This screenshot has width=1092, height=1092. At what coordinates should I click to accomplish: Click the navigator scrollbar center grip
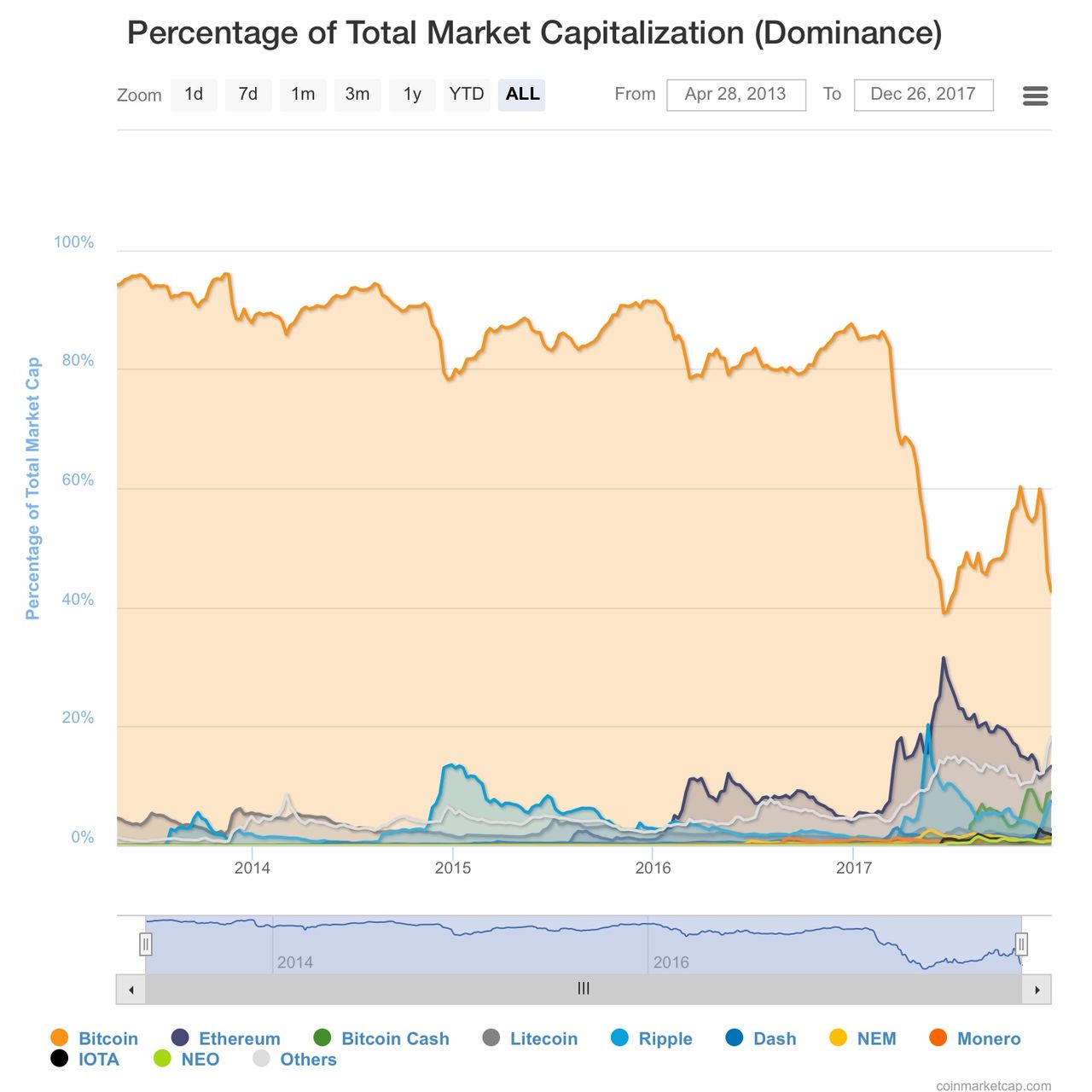pyautogui.click(x=584, y=989)
